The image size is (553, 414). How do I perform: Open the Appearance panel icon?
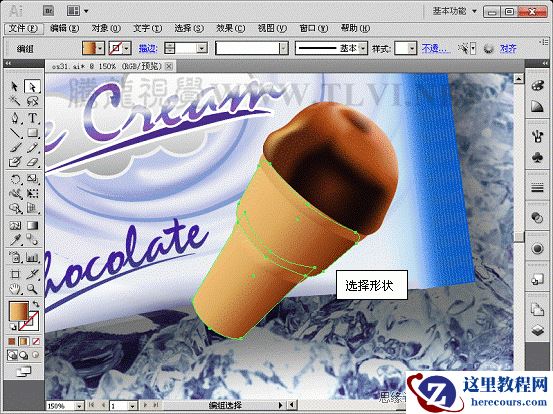click(537, 249)
